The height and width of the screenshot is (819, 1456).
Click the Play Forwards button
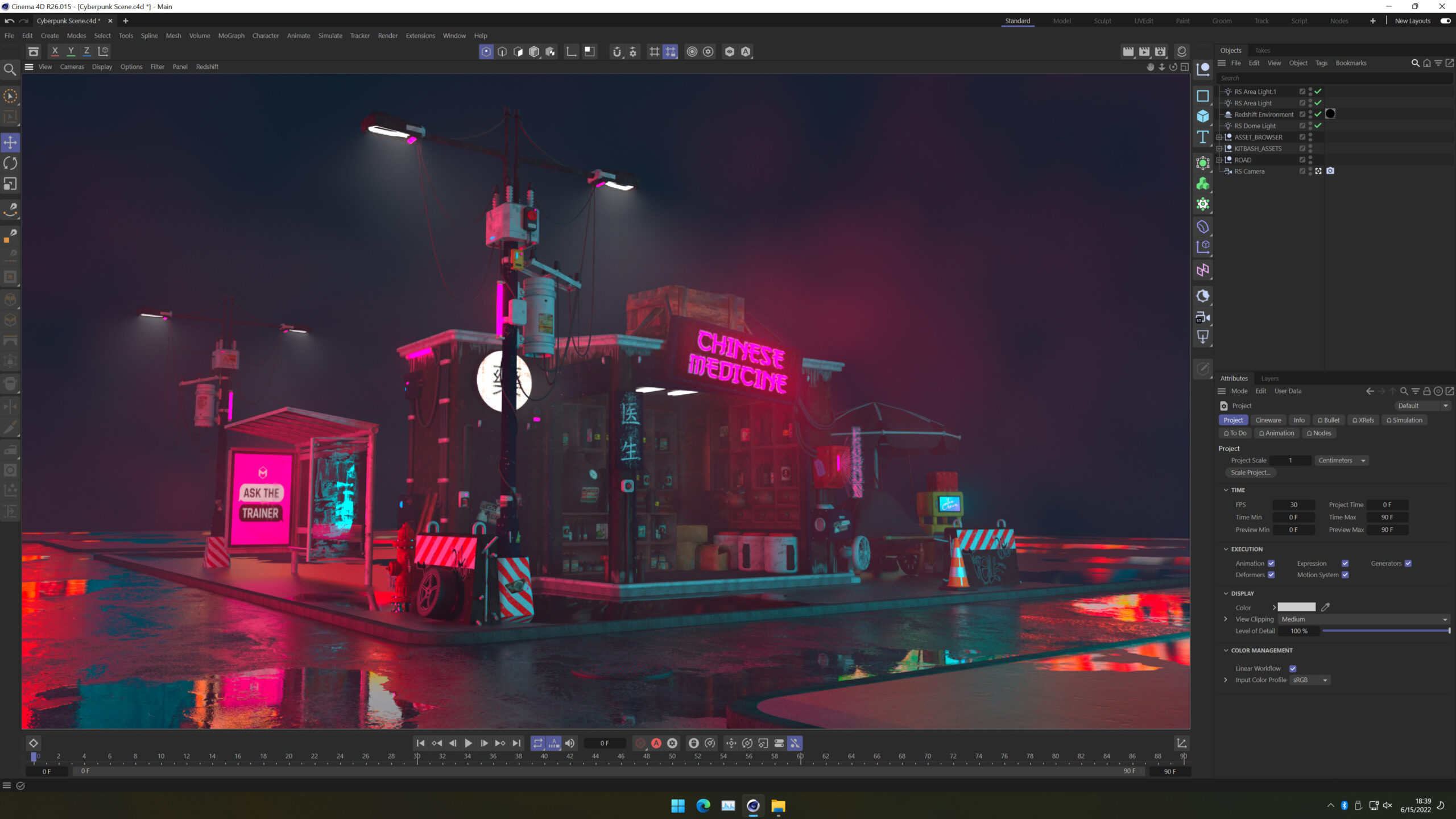tap(468, 743)
